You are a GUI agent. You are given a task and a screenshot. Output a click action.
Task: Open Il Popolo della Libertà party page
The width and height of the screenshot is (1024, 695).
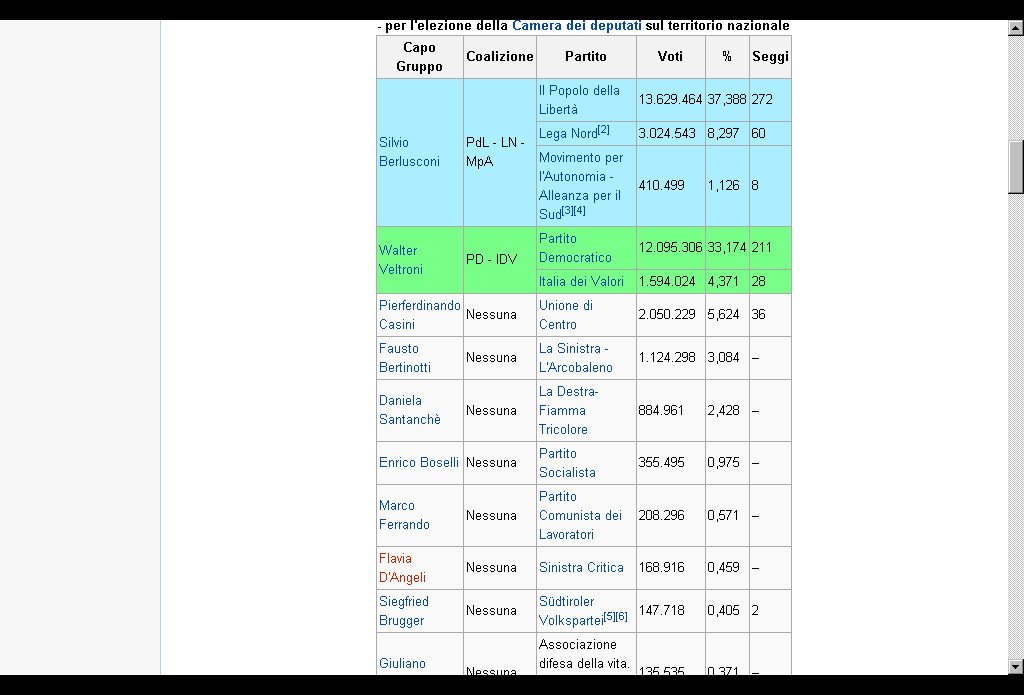579,99
